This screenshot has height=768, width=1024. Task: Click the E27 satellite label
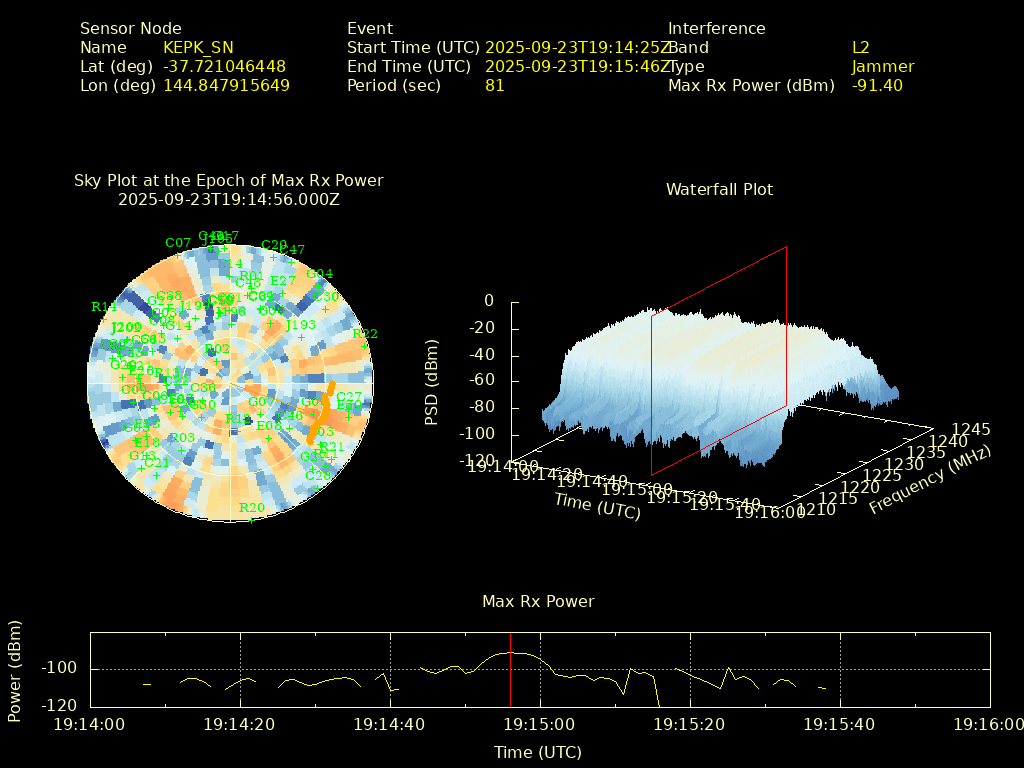pos(283,281)
